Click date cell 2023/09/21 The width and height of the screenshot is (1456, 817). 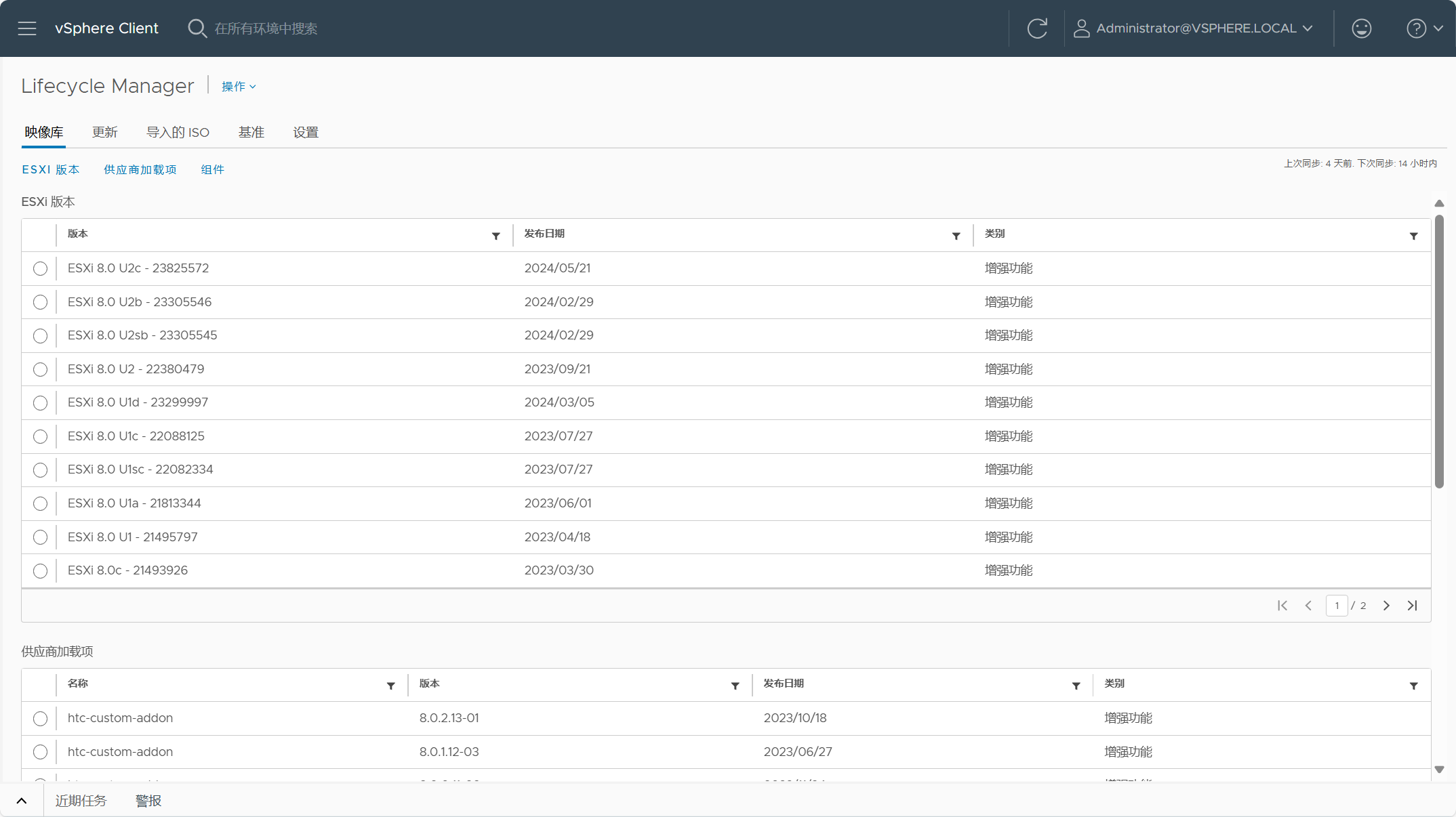[557, 369]
